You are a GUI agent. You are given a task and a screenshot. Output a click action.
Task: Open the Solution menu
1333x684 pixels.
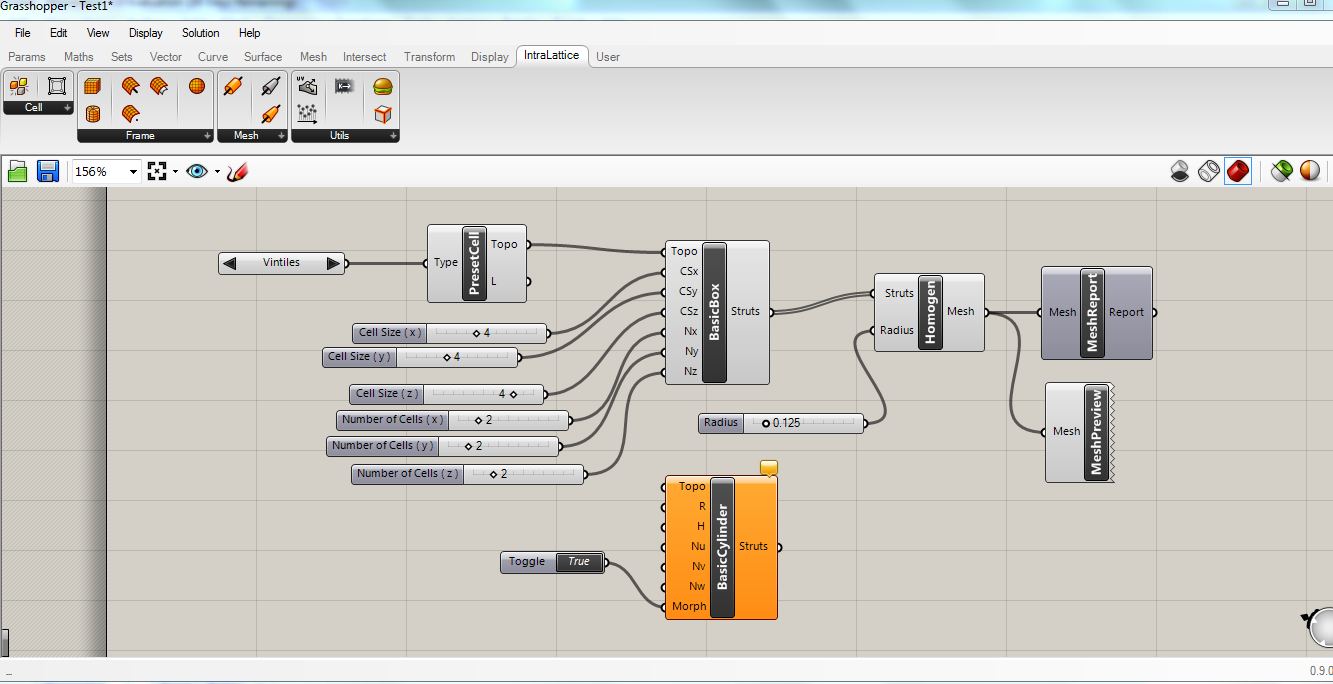tap(200, 33)
